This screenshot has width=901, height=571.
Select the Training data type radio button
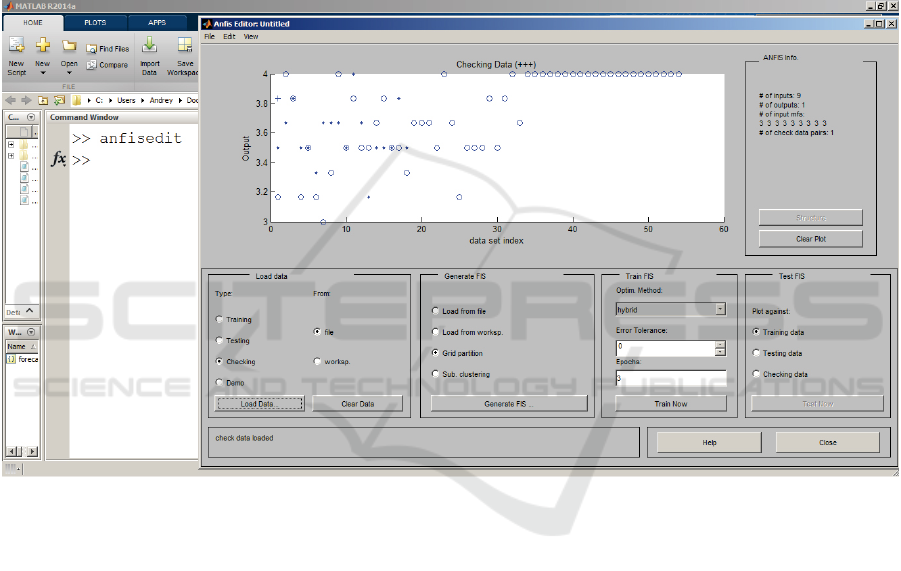tap(220, 320)
